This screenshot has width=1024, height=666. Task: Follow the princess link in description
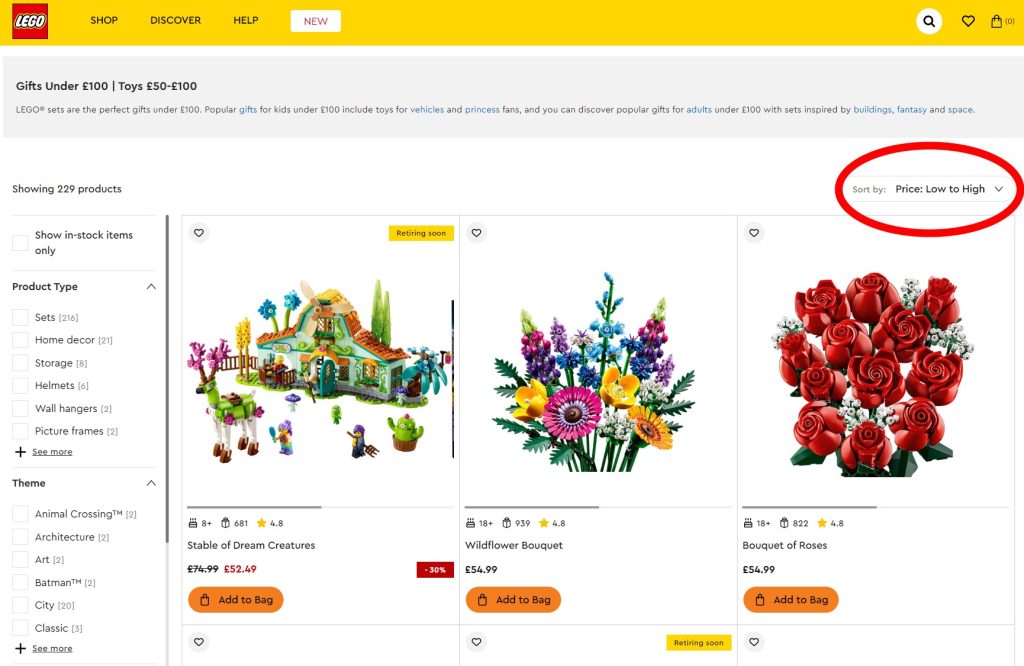tap(482, 110)
